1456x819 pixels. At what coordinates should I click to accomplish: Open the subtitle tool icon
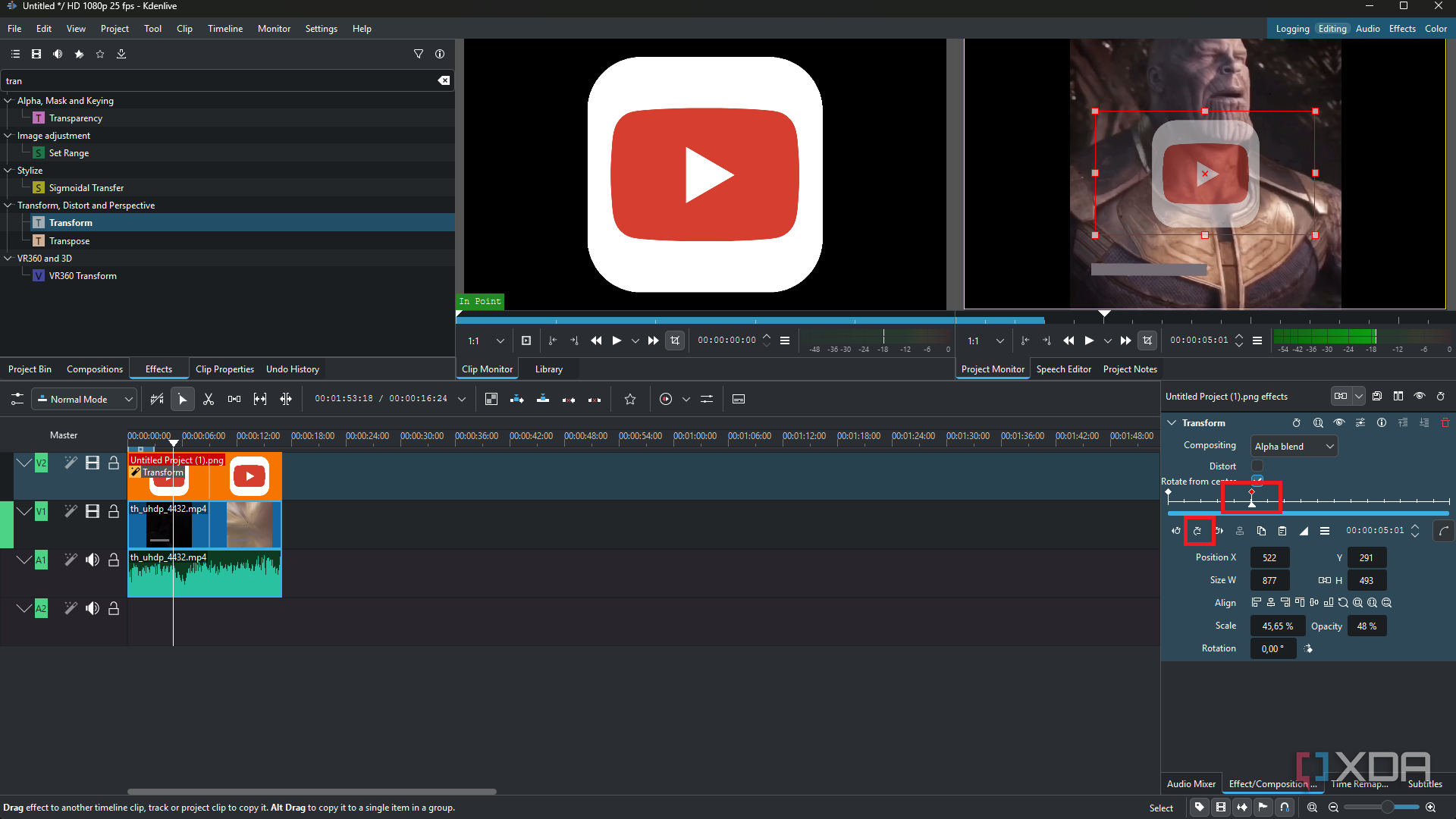tap(739, 399)
